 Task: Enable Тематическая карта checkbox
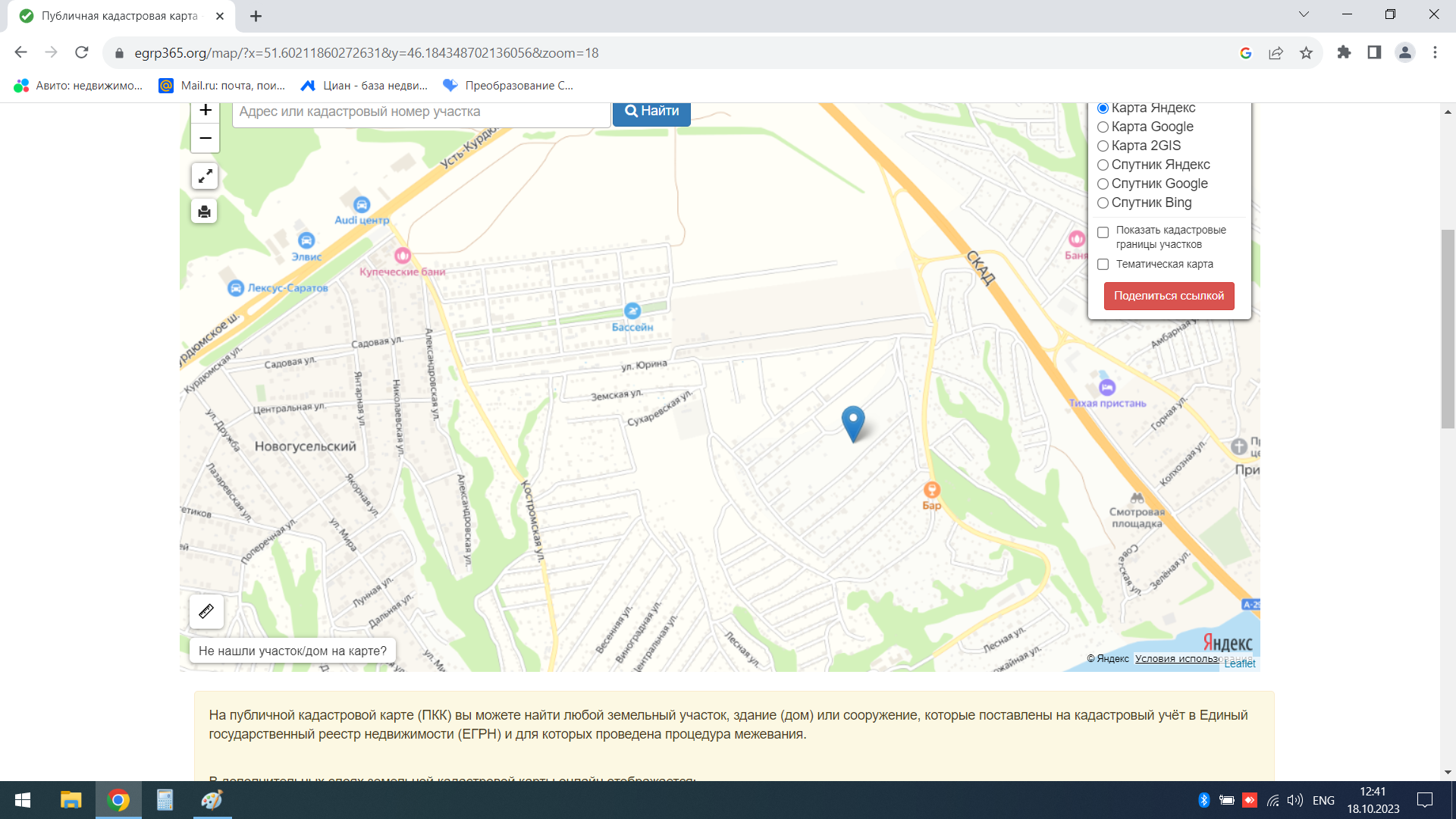[1103, 265]
